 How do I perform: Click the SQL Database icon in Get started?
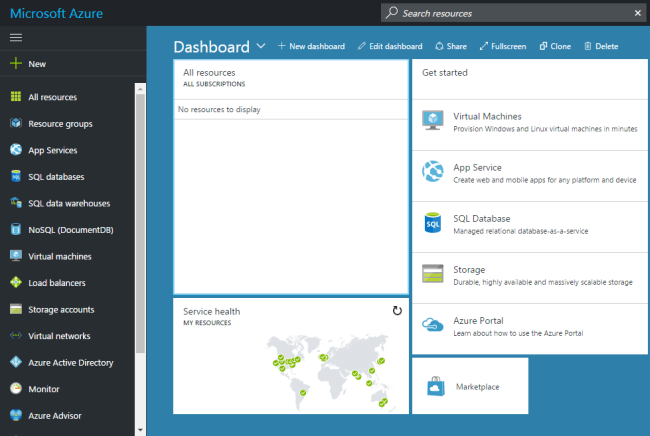[432, 223]
